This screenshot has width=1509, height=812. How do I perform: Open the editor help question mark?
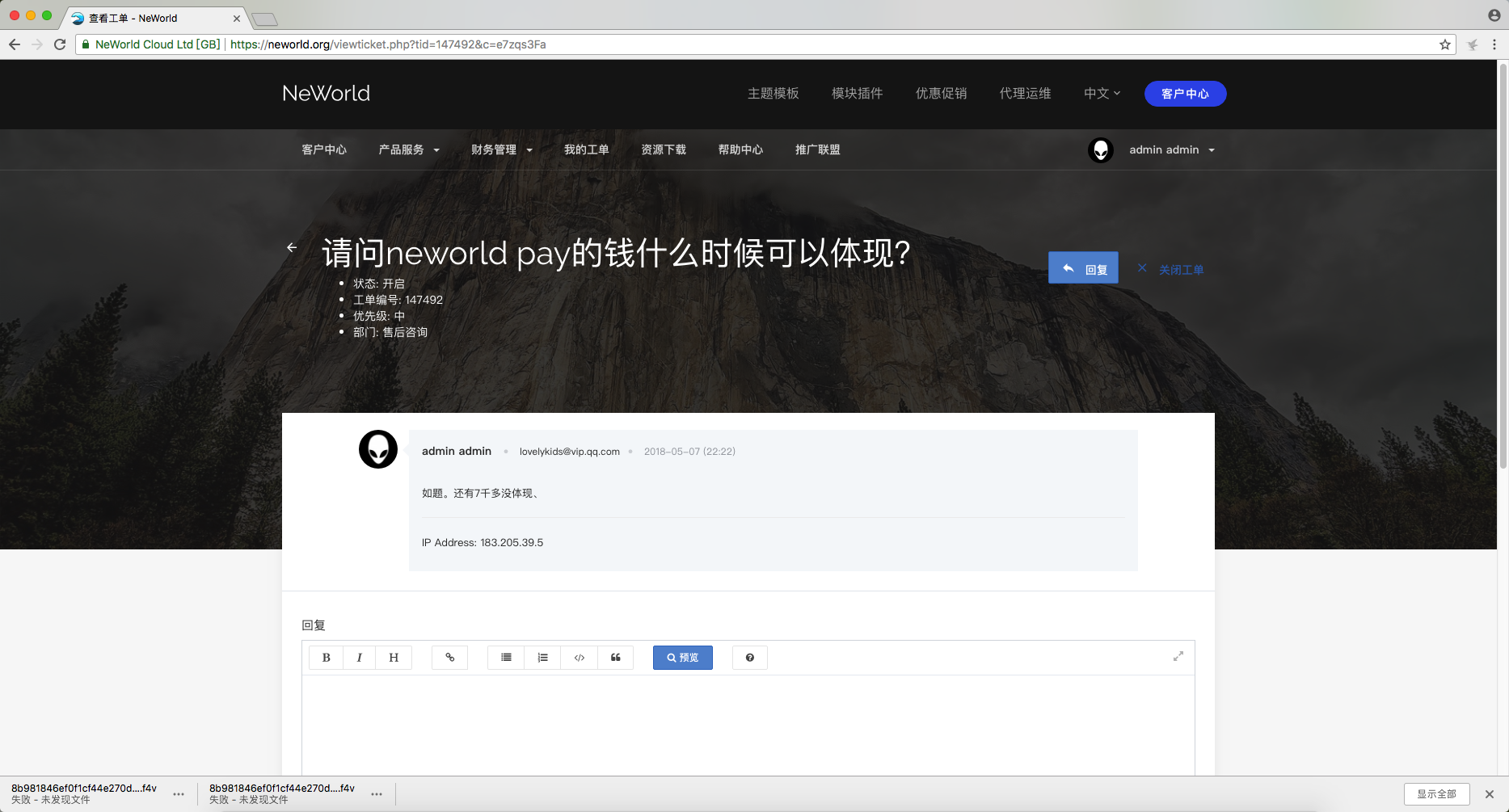click(750, 658)
